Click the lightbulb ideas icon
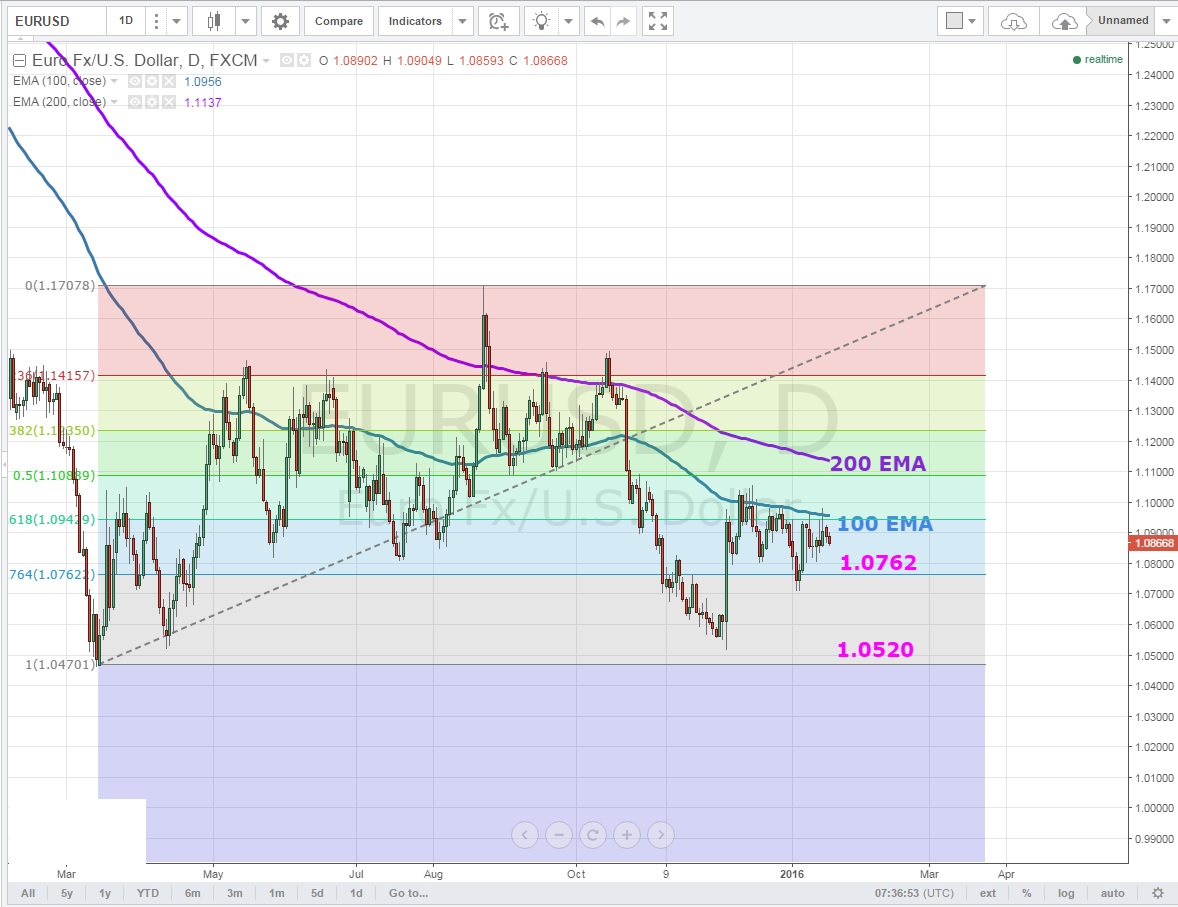 tap(541, 21)
